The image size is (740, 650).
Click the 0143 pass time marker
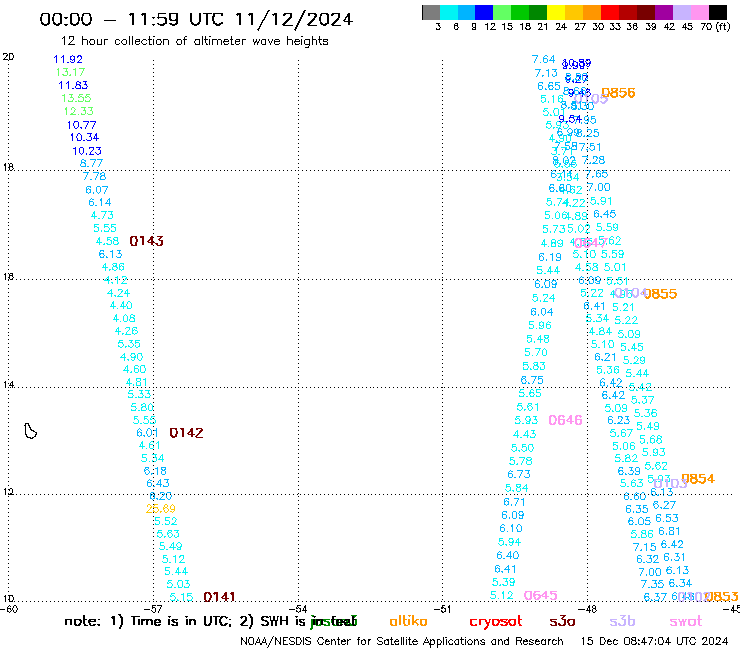coord(146,241)
